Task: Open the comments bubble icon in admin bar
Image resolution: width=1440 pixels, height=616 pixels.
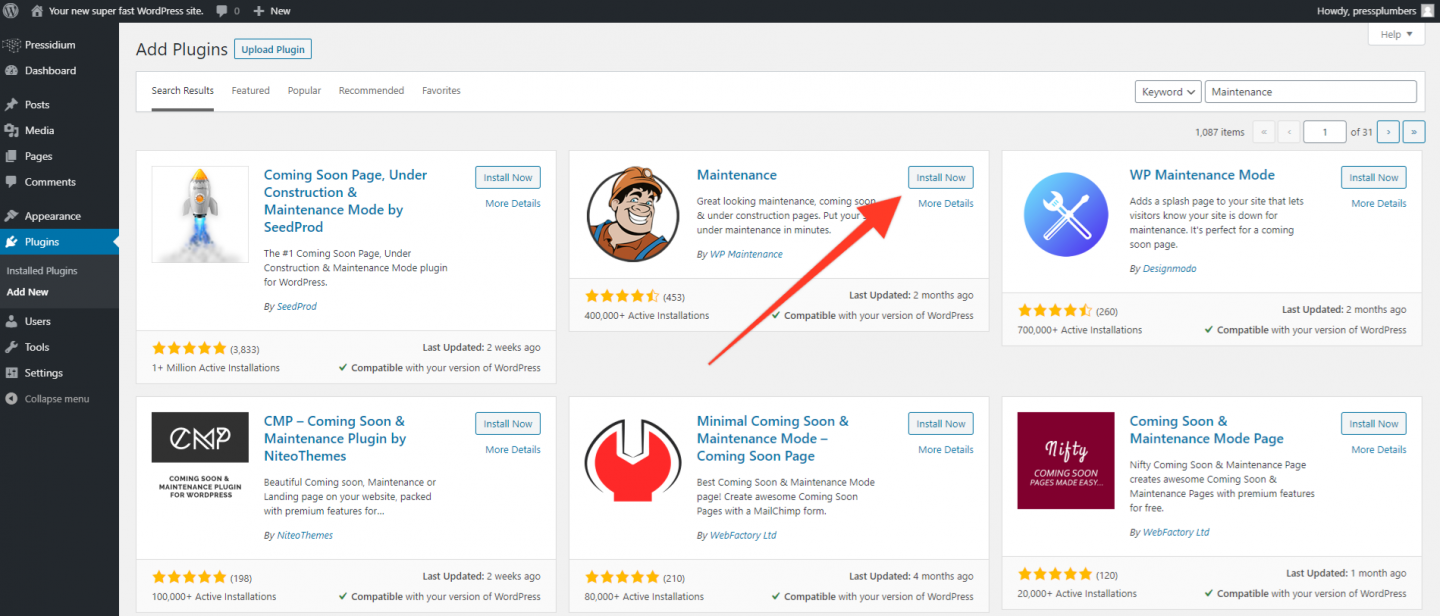Action: [222, 11]
